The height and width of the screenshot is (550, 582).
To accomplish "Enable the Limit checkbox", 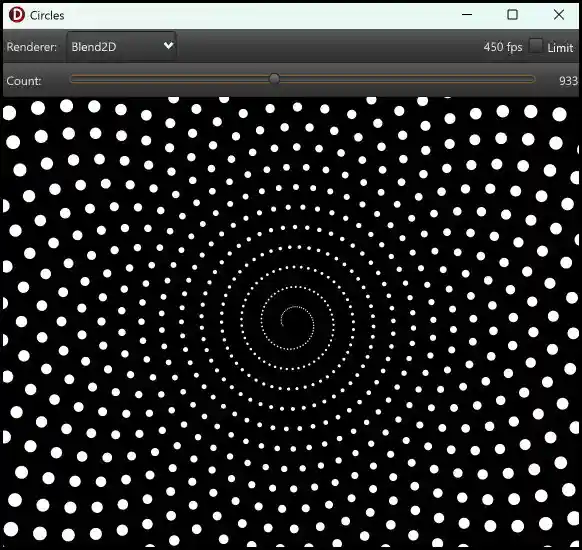I will coord(535,46).
